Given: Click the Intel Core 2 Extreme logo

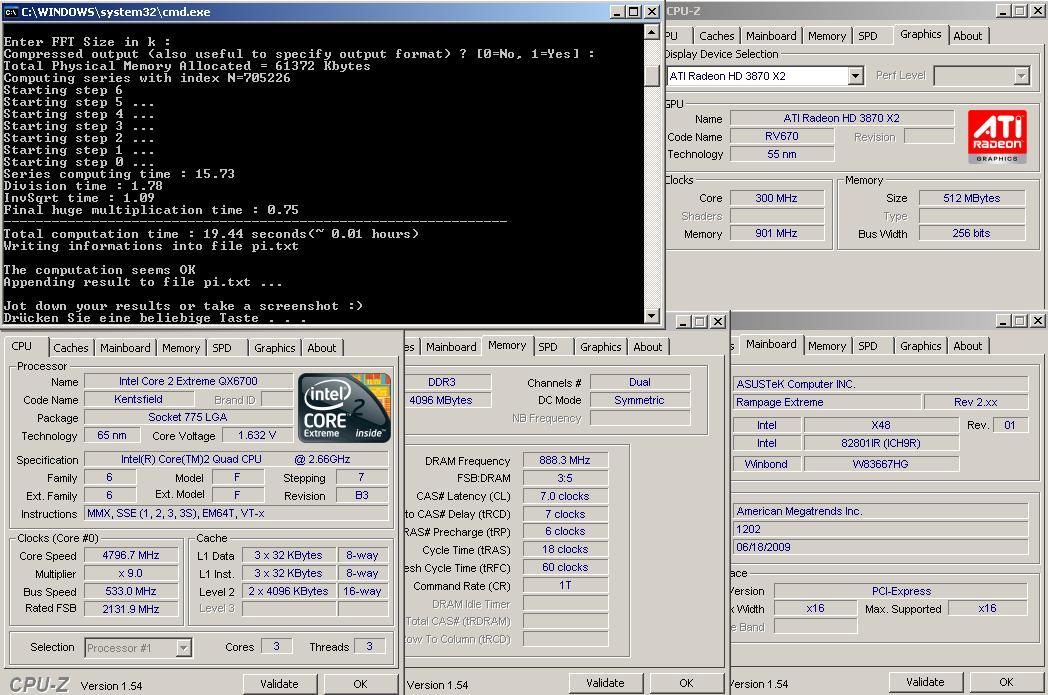Looking at the screenshot, I should pos(344,408).
